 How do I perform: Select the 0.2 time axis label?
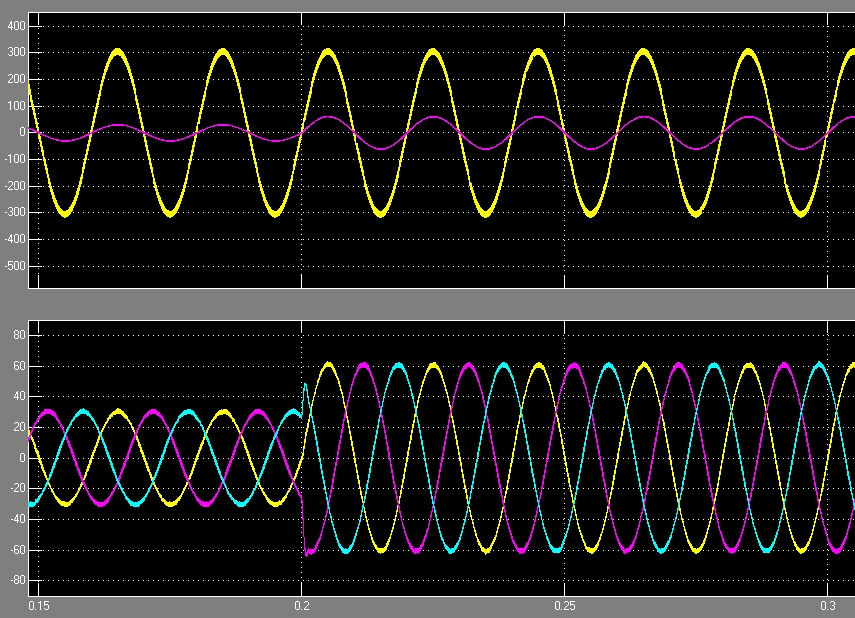pyautogui.click(x=302, y=606)
